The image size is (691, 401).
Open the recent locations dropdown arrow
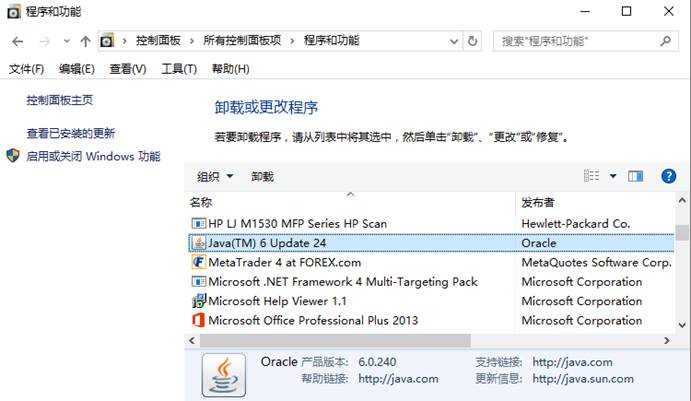67,41
